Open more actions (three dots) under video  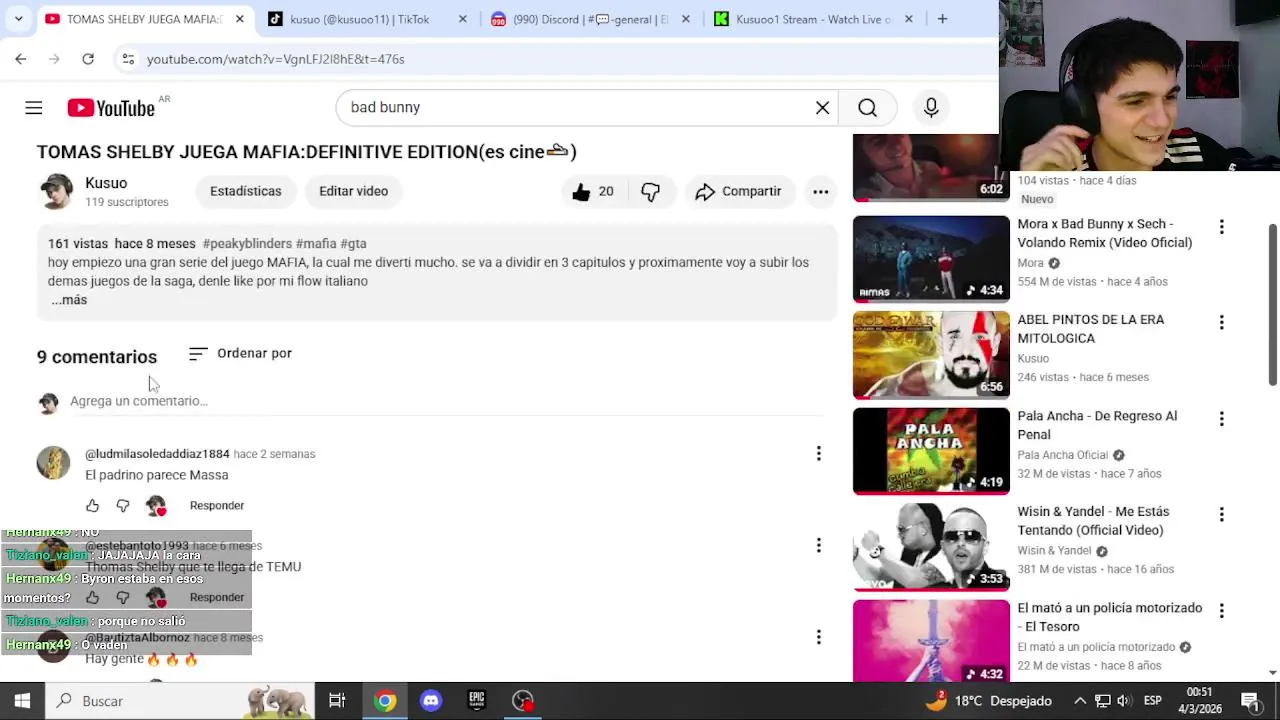click(820, 192)
